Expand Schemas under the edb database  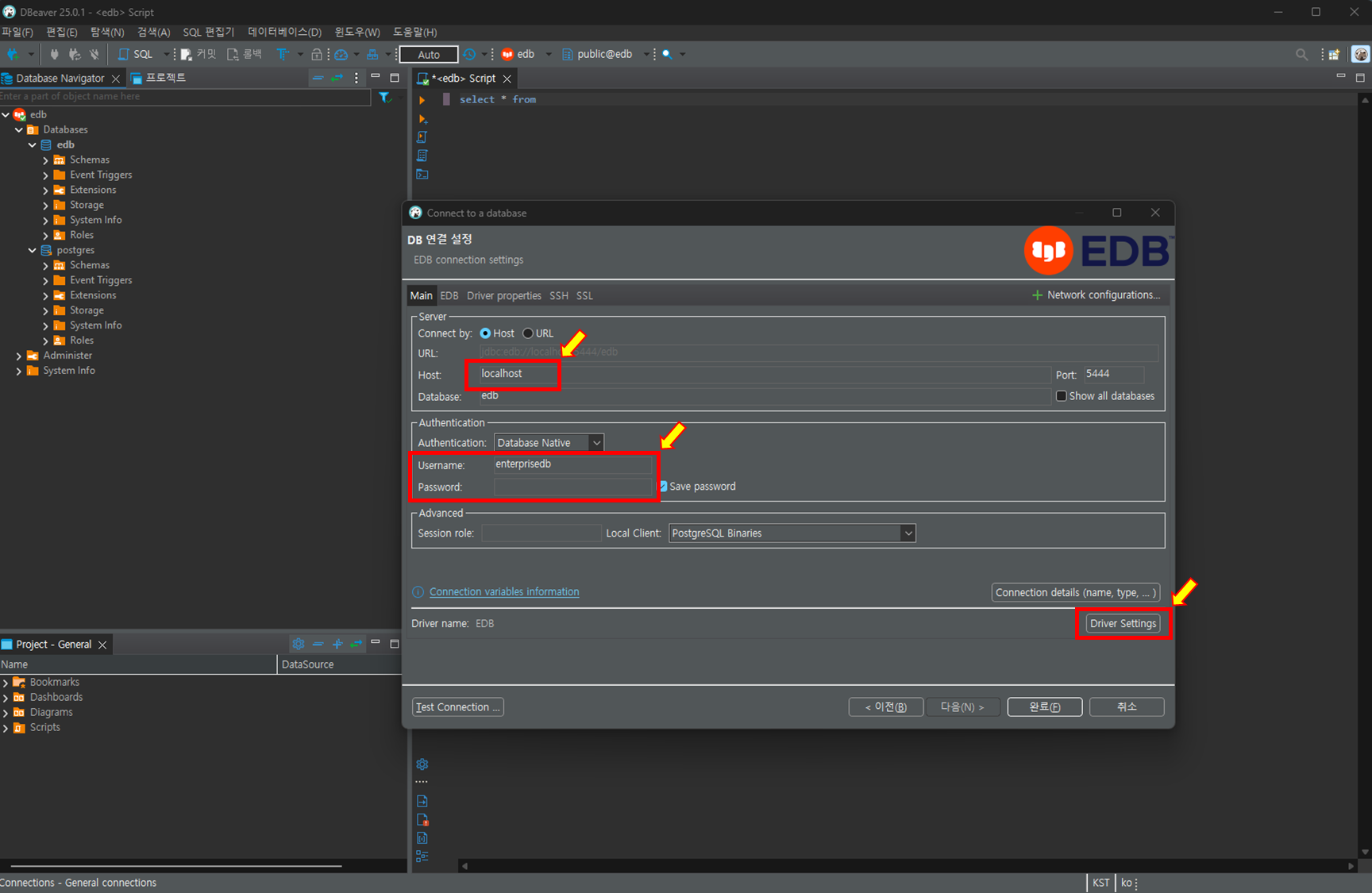click(46, 160)
